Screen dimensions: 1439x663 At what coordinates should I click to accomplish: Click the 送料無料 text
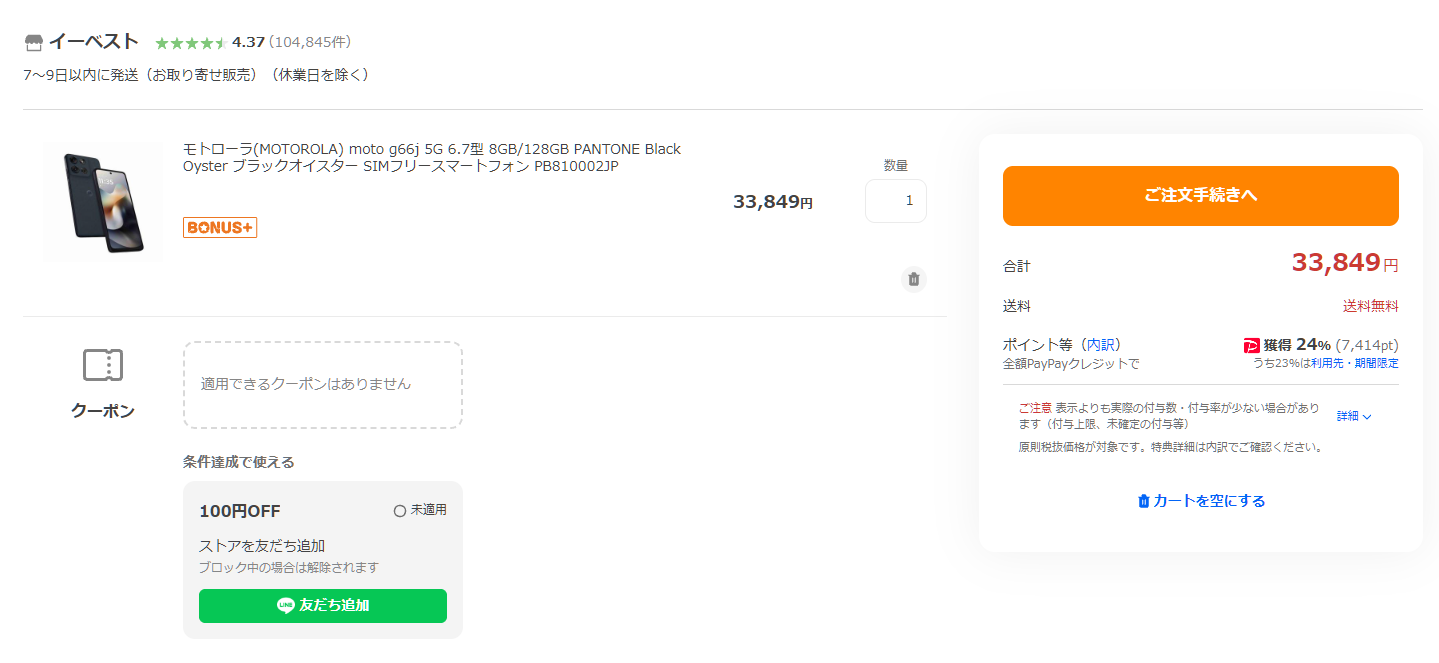[1371, 306]
